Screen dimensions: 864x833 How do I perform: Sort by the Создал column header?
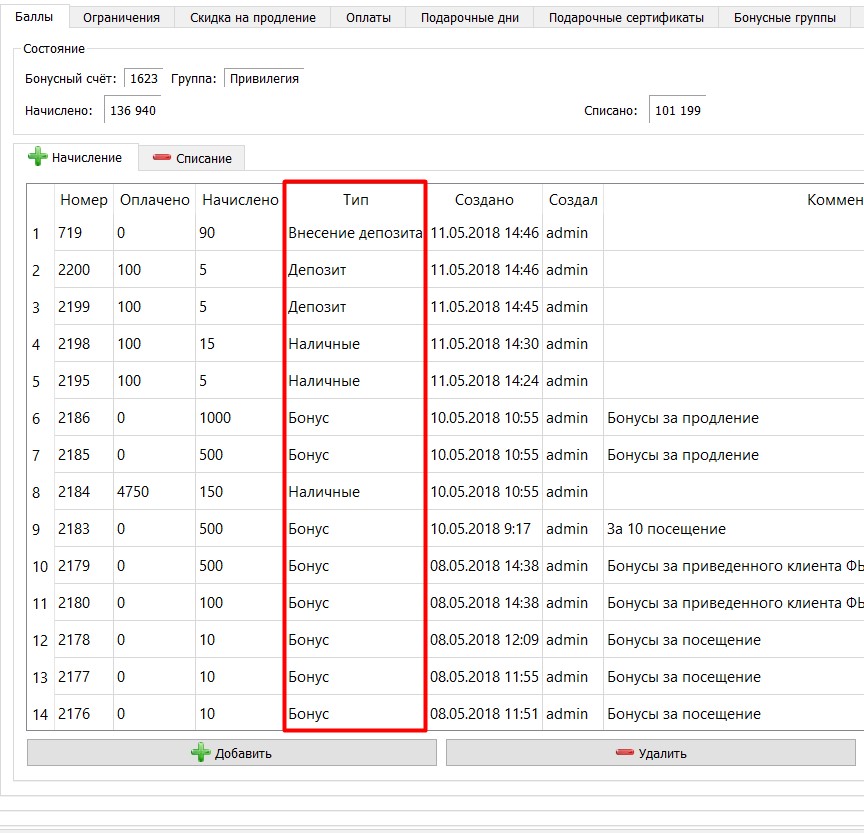[573, 199]
